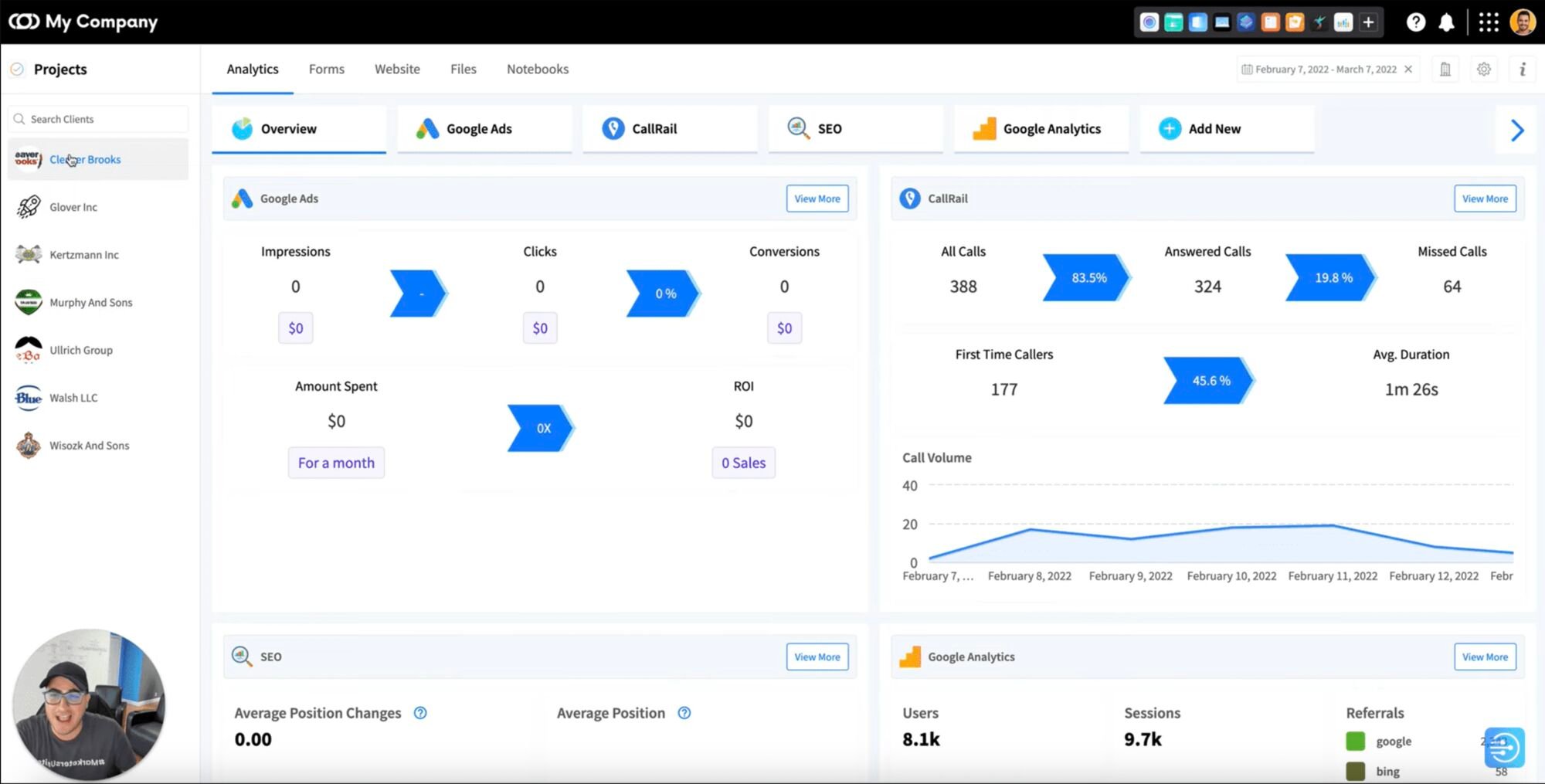1545x784 pixels.
Task: Select client Murphy And Sons
Action: pyautogui.click(x=98, y=302)
